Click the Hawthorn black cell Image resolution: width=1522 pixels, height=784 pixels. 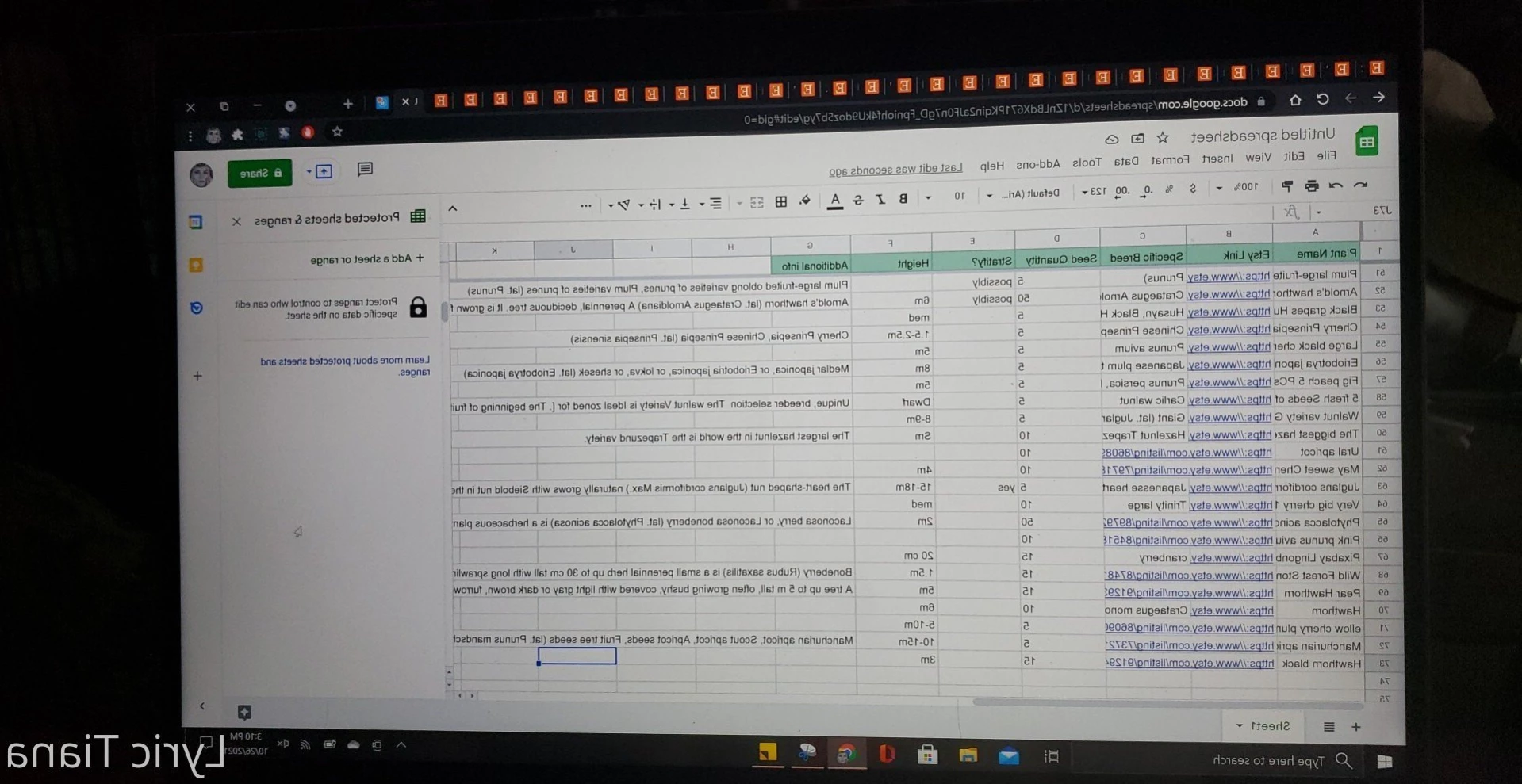click(1321, 664)
